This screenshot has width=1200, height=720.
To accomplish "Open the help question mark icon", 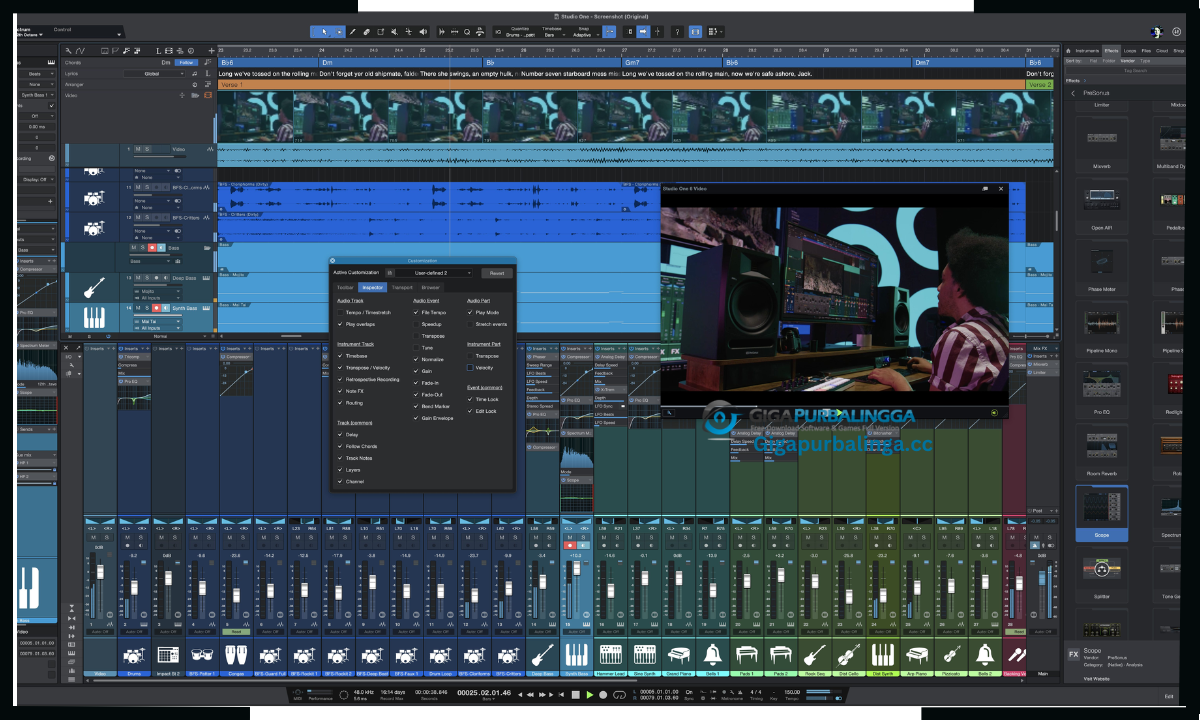I will (677, 32).
